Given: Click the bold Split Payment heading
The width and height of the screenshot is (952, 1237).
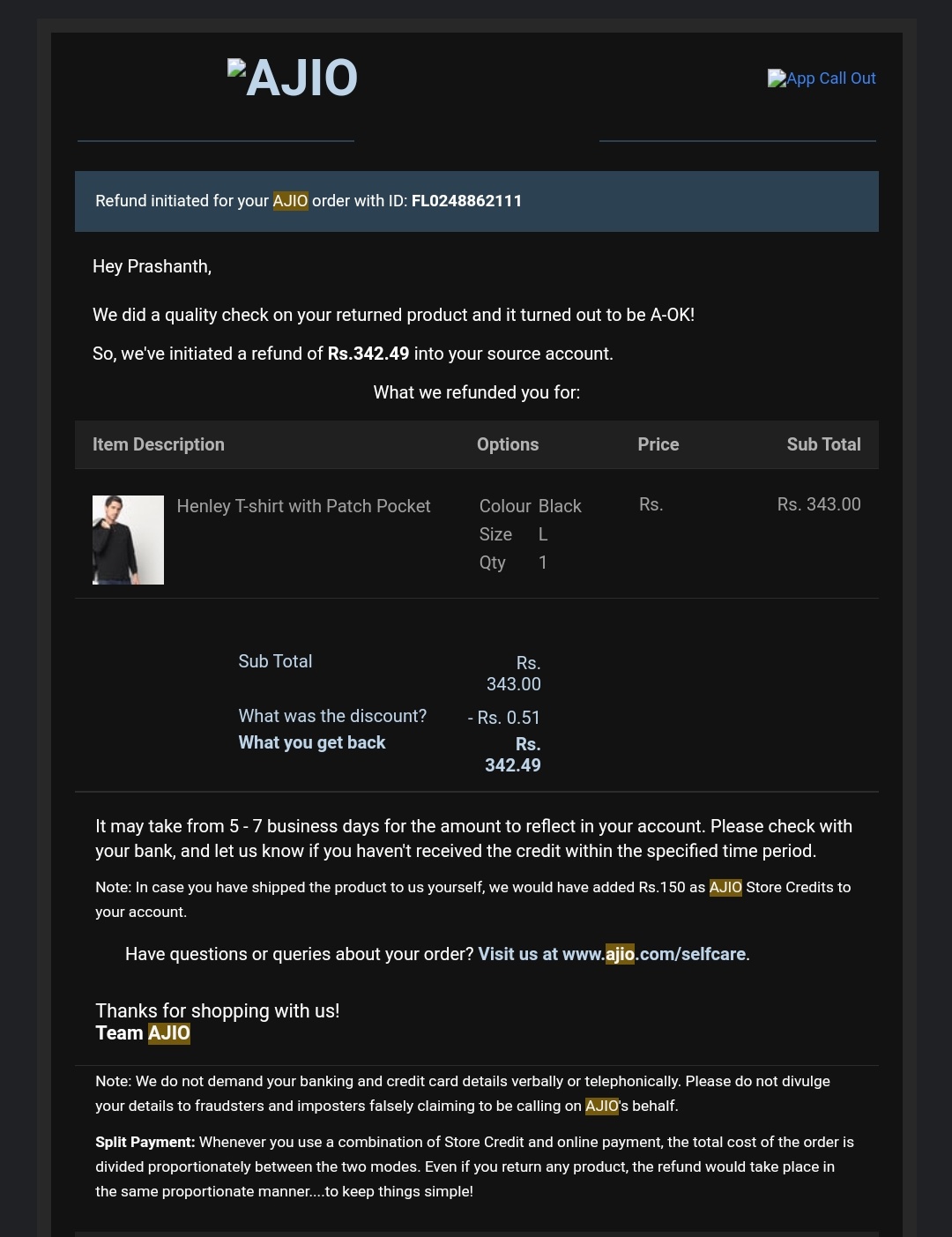Looking at the screenshot, I should (x=145, y=1142).
